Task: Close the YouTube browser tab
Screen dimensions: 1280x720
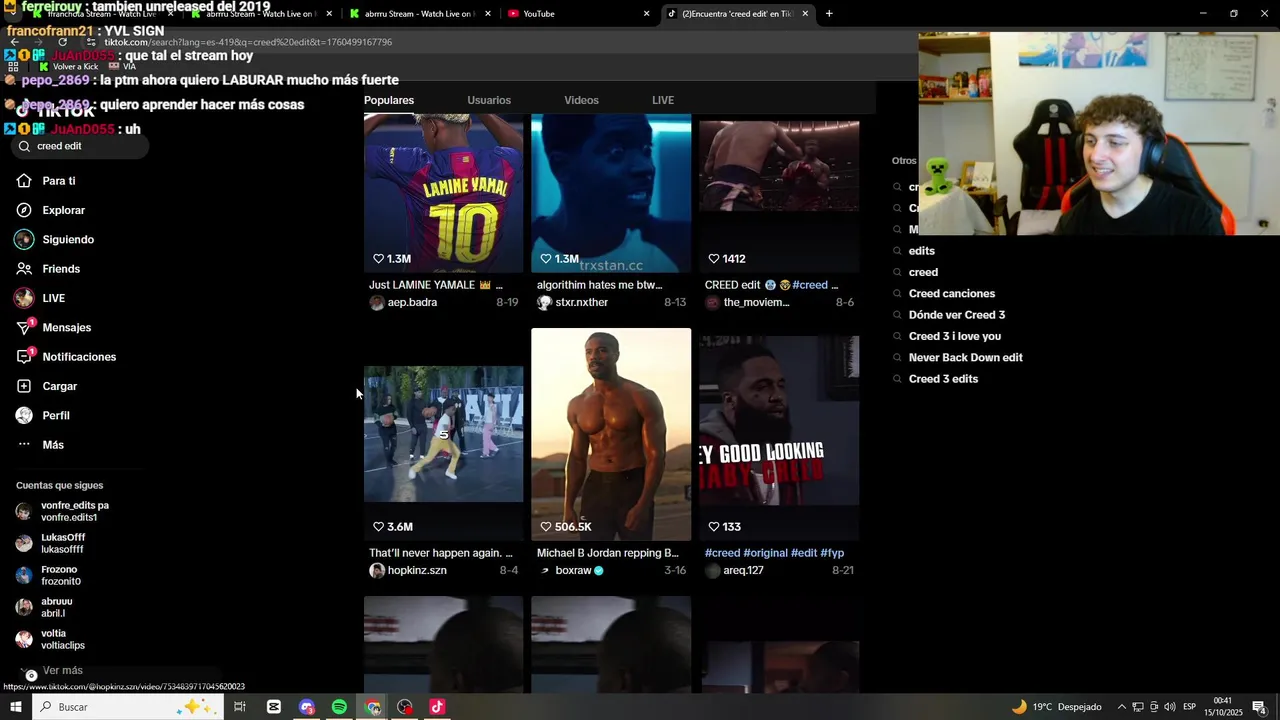Action: tap(646, 14)
